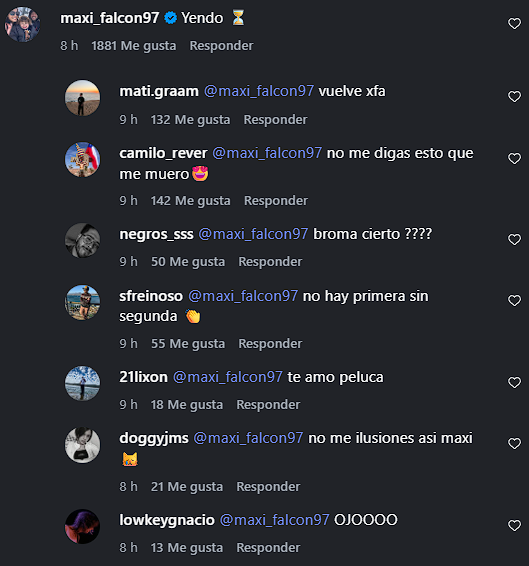
Task: Follow @maxi_falcon97 mention in lowkeygnacio's reply
Action: [274, 520]
